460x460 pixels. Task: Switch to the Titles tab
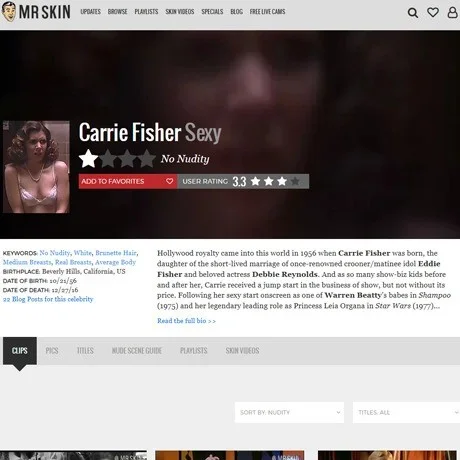point(85,351)
